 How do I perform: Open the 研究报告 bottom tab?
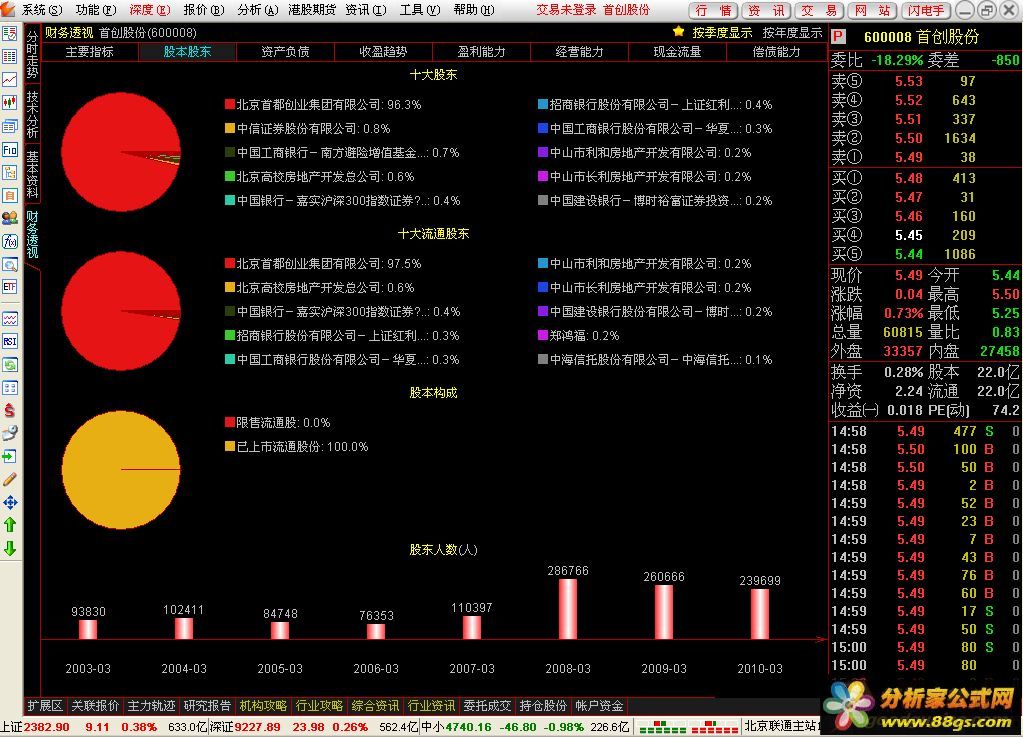tap(207, 706)
